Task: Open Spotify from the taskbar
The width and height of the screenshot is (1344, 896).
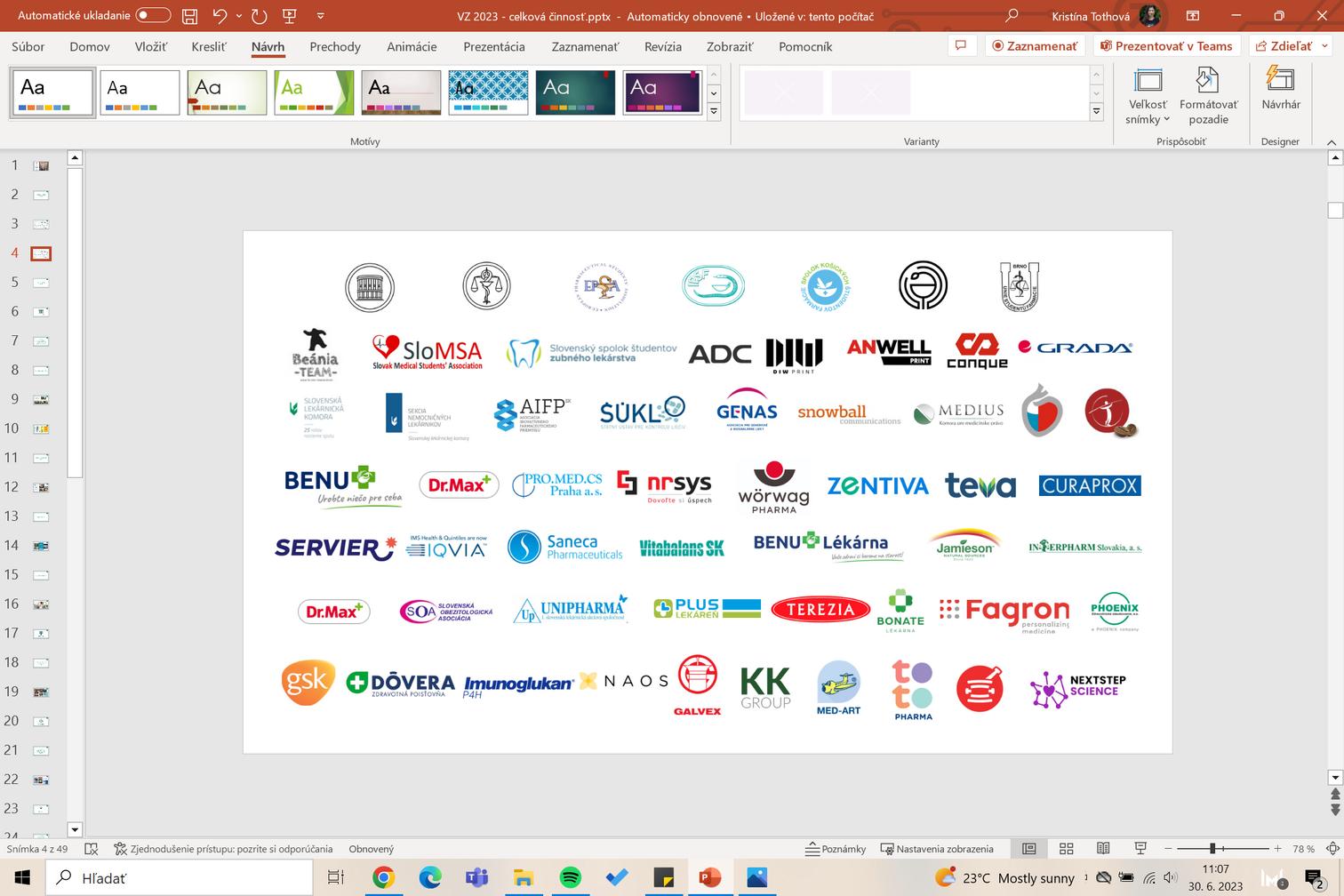Action: click(x=570, y=878)
